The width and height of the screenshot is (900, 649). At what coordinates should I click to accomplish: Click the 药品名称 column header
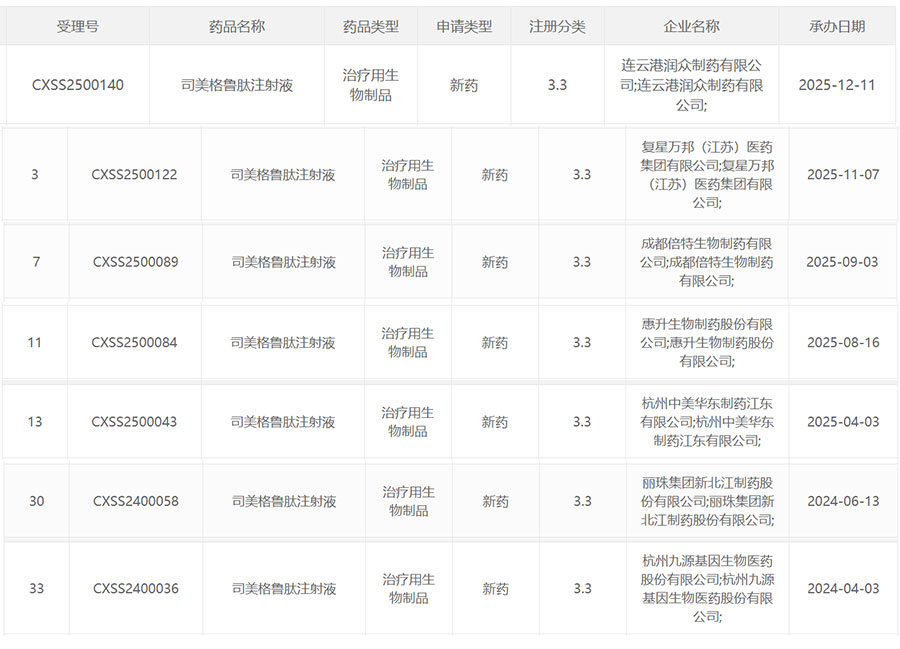click(237, 27)
